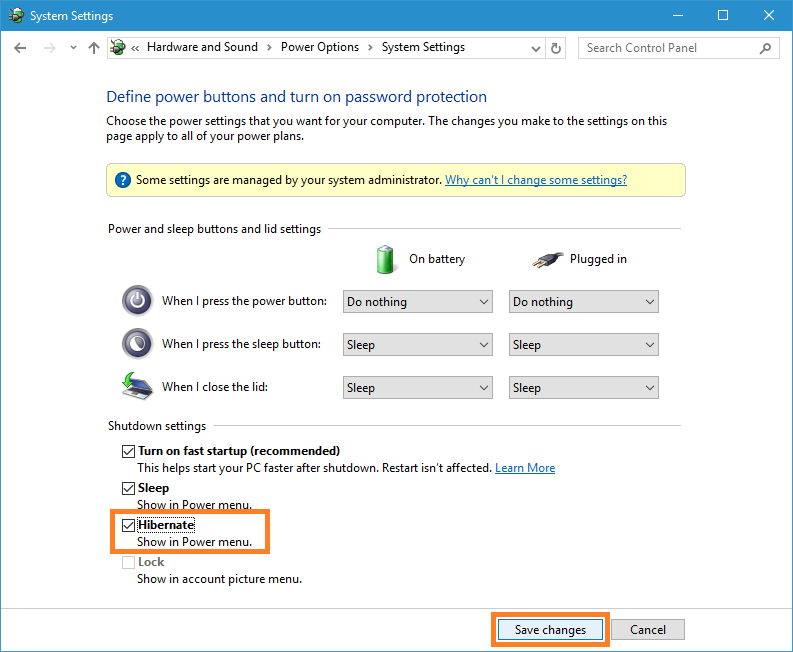Toggle Turn on fast startup checkbox

point(128,451)
